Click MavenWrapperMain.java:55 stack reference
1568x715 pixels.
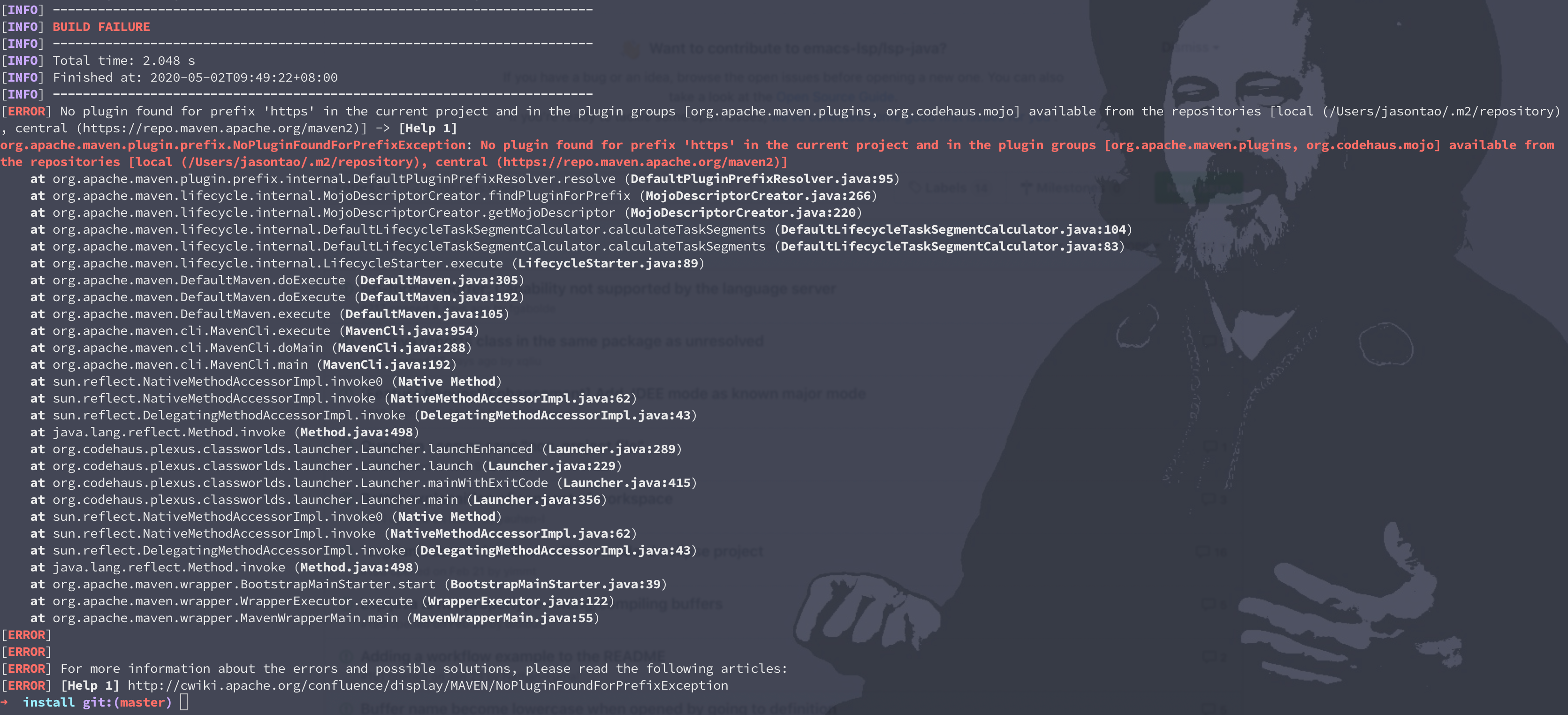click(x=503, y=618)
